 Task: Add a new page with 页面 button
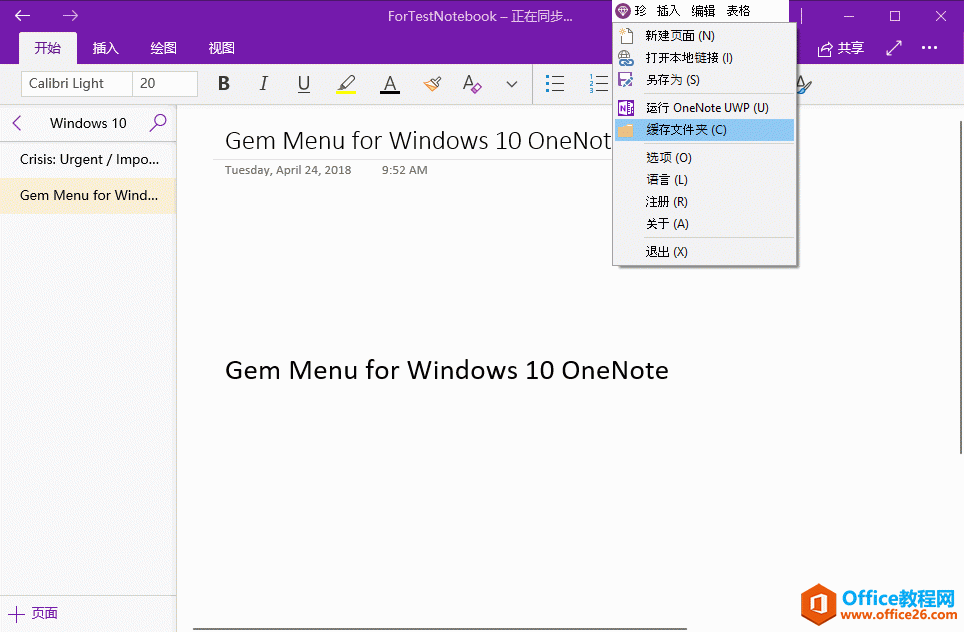click(34, 613)
